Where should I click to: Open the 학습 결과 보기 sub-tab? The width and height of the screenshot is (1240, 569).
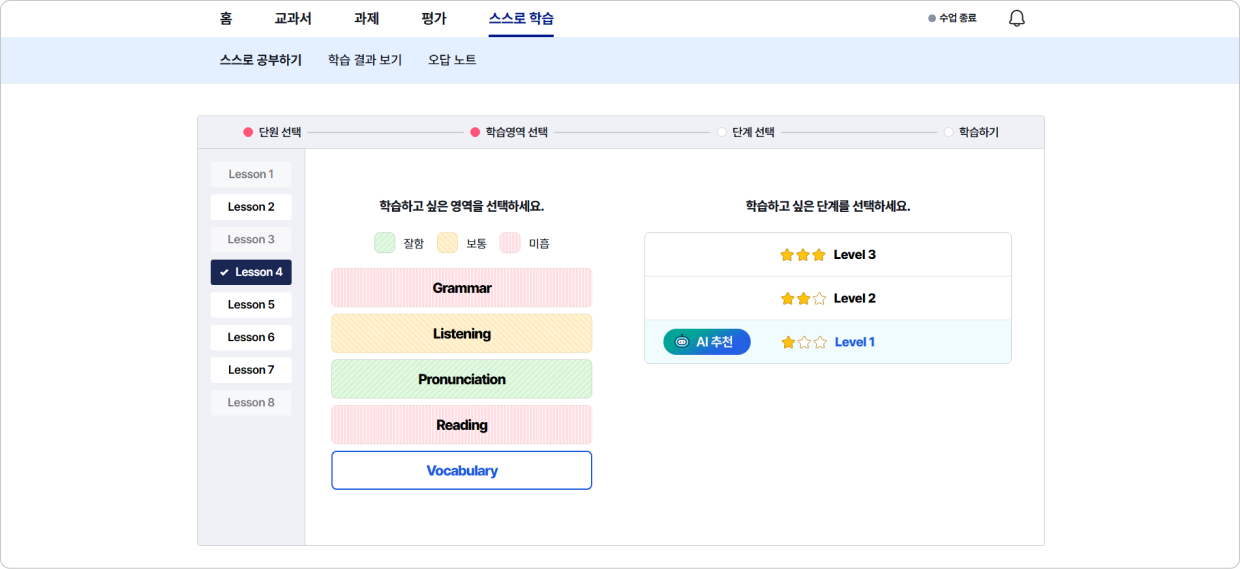pos(365,60)
